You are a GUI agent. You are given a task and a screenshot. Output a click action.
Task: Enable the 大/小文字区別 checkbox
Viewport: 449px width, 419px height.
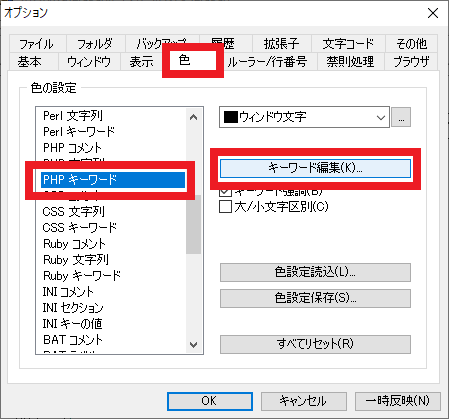(x=225, y=207)
